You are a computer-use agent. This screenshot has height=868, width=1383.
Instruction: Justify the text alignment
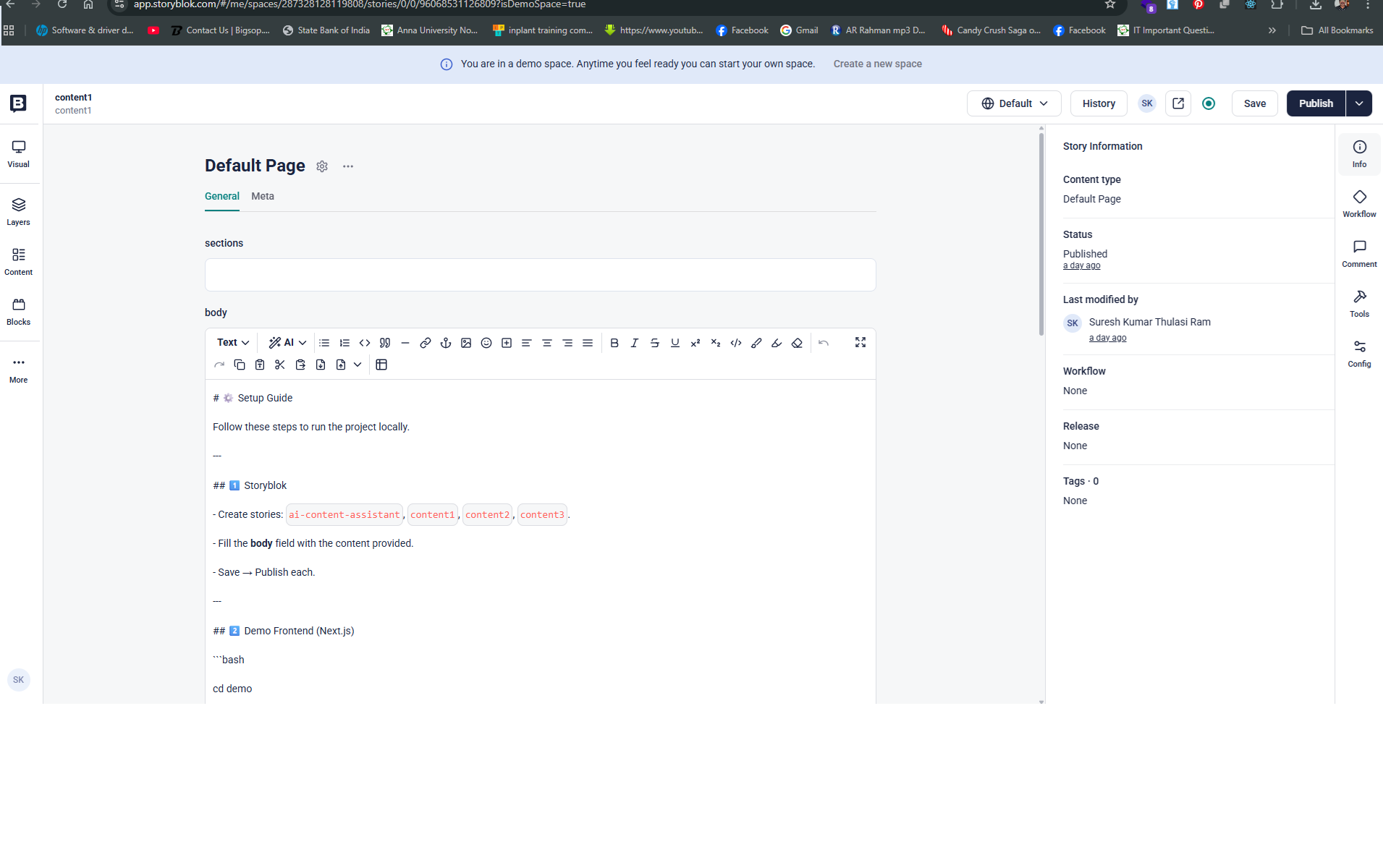pos(588,343)
